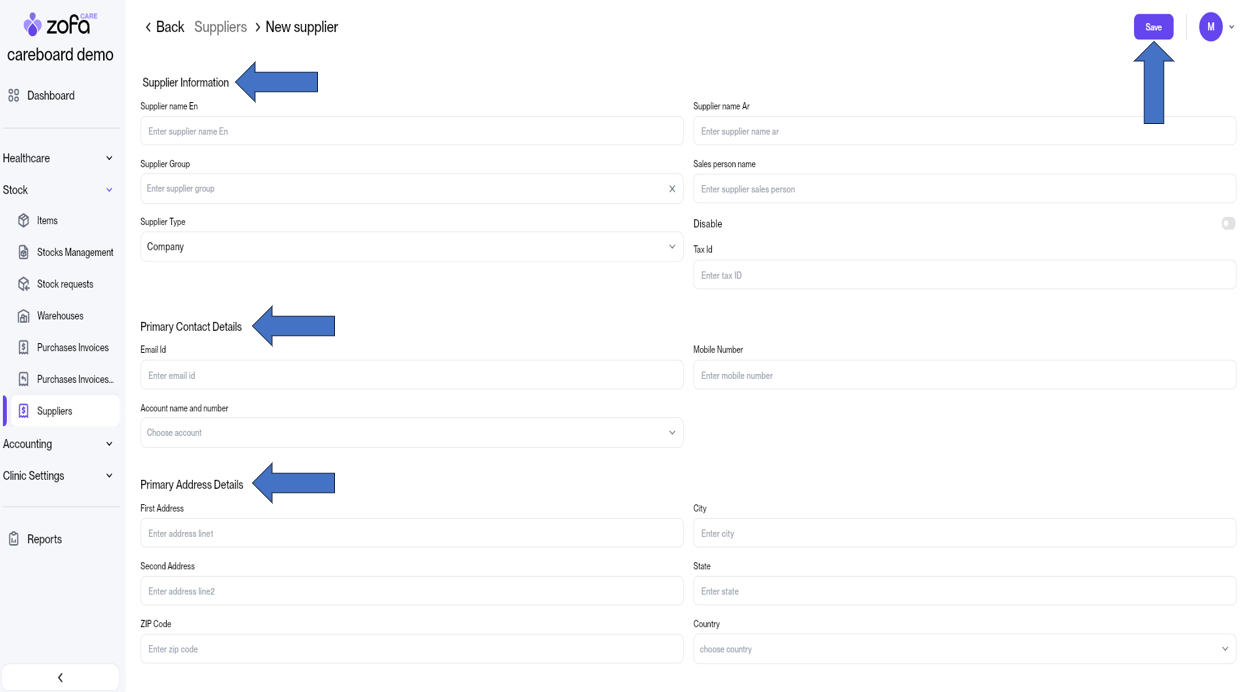
Task: Click the Items box icon in sidebar
Action: 24,221
